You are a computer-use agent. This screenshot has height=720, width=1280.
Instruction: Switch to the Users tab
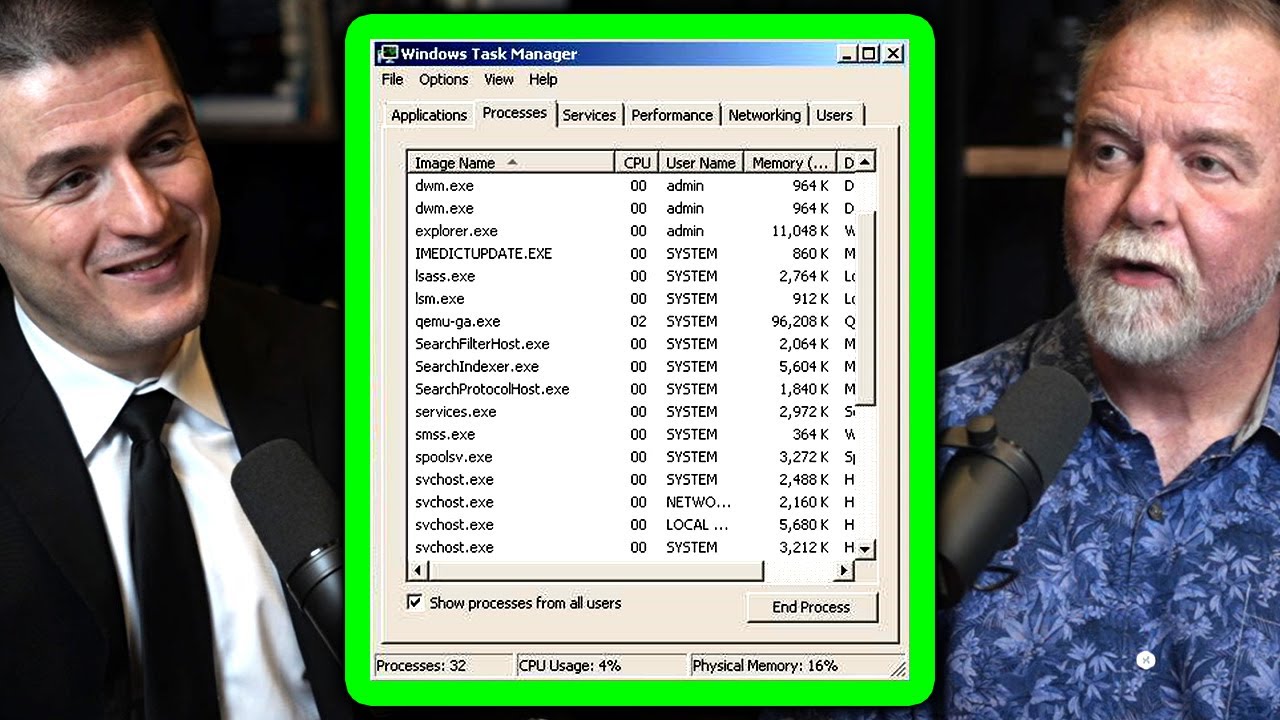coord(834,115)
